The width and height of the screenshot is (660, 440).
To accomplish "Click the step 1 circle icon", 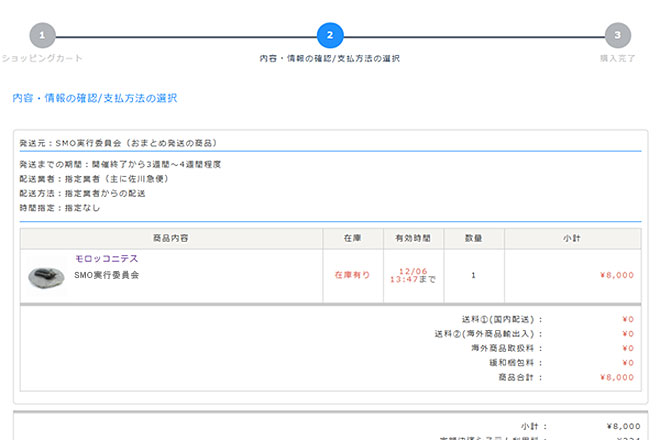I will [41, 36].
